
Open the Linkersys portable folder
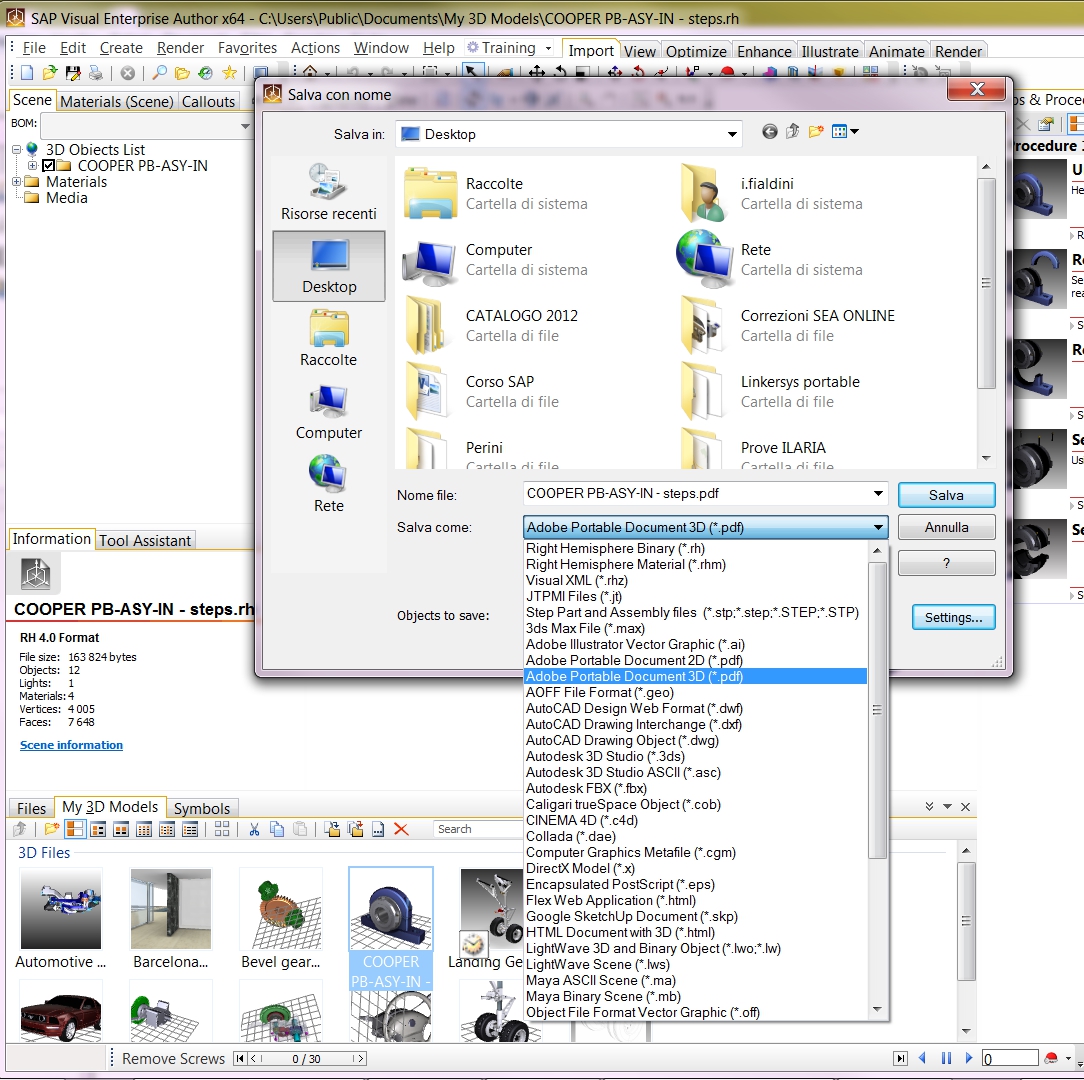pyautogui.click(x=770, y=391)
